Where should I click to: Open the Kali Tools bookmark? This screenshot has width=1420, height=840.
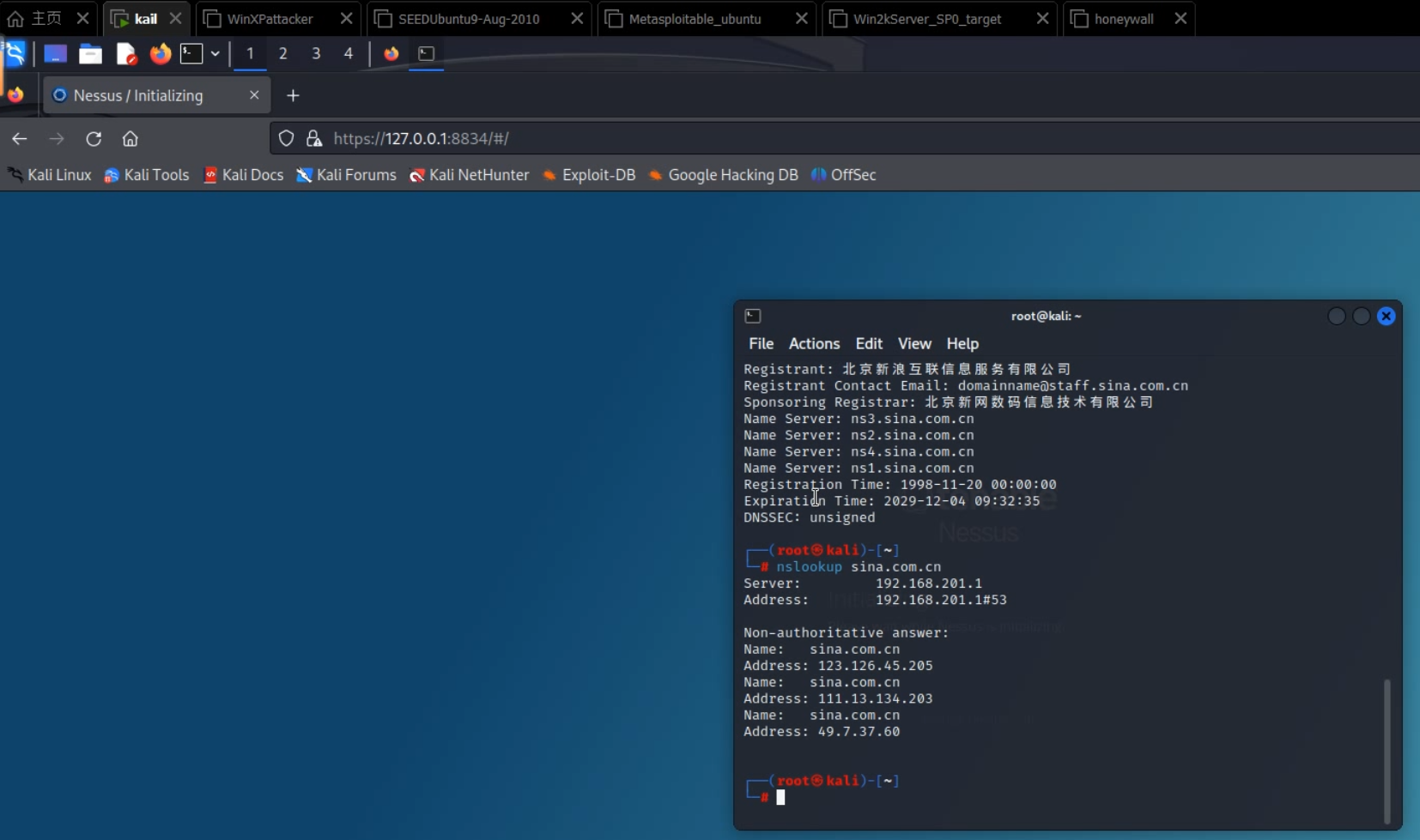tap(147, 175)
